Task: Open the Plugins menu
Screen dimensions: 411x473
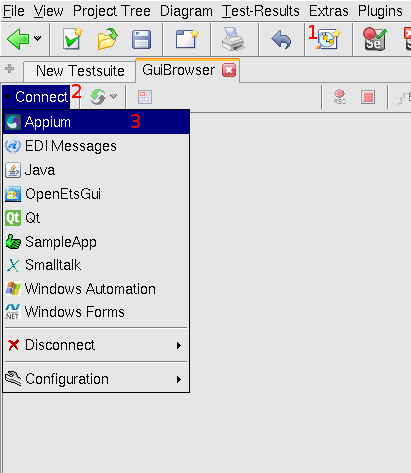Action: [x=380, y=11]
